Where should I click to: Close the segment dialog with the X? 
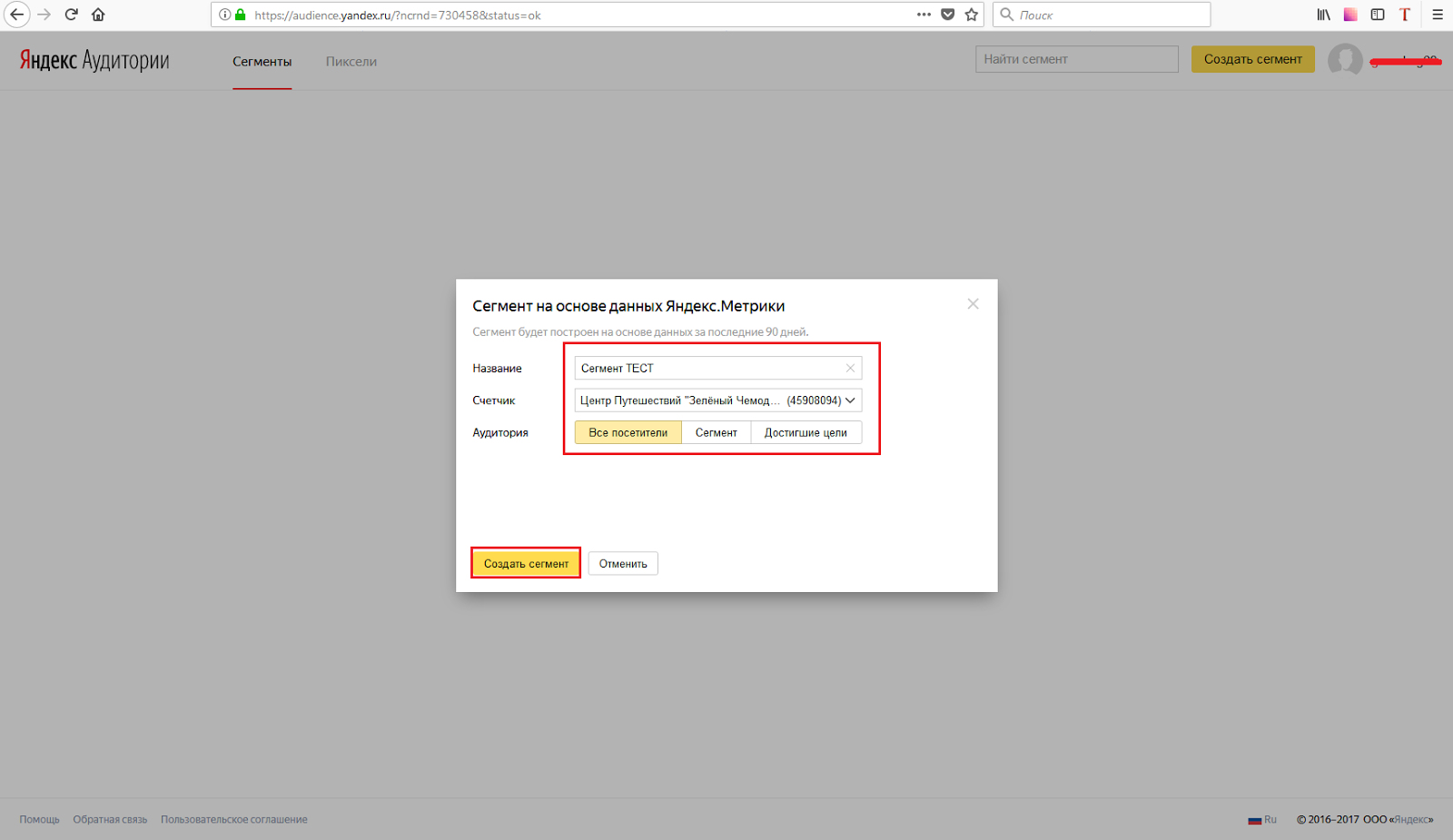[973, 304]
